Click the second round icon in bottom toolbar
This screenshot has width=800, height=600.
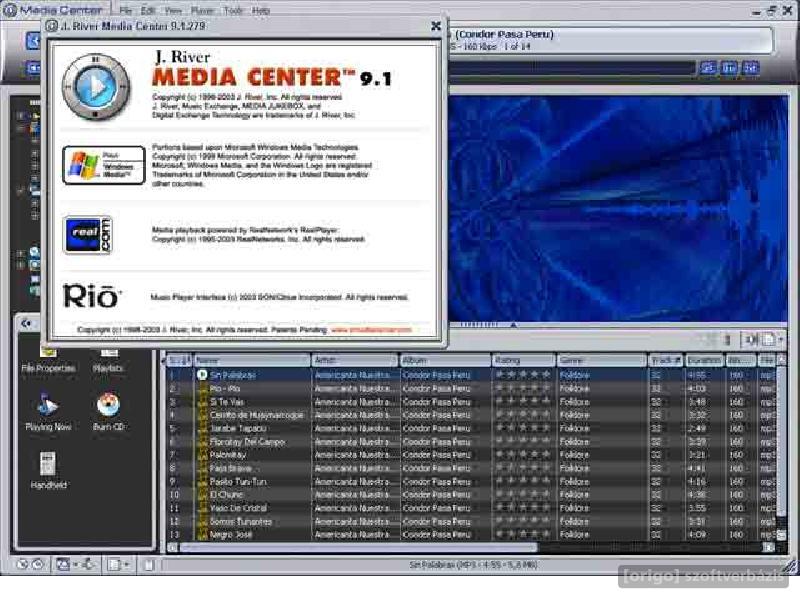38,564
